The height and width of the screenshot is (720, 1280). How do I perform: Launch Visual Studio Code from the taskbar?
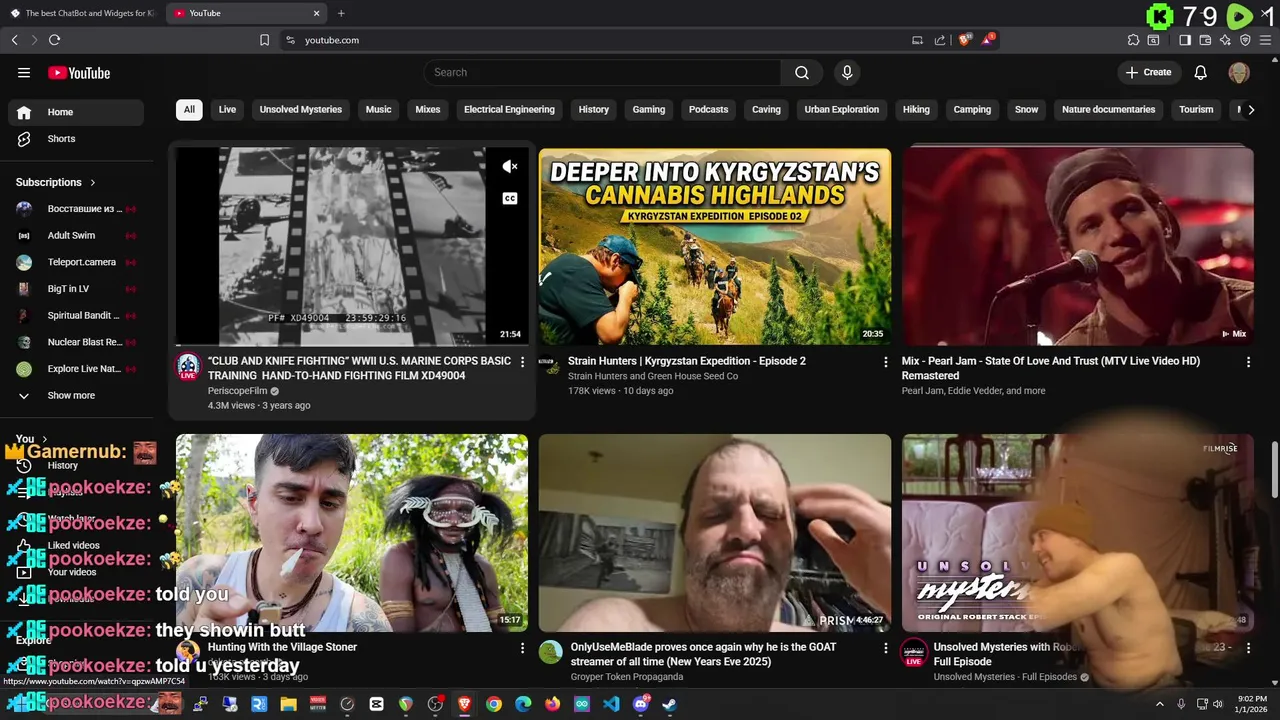pyautogui.click(x=611, y=704)
